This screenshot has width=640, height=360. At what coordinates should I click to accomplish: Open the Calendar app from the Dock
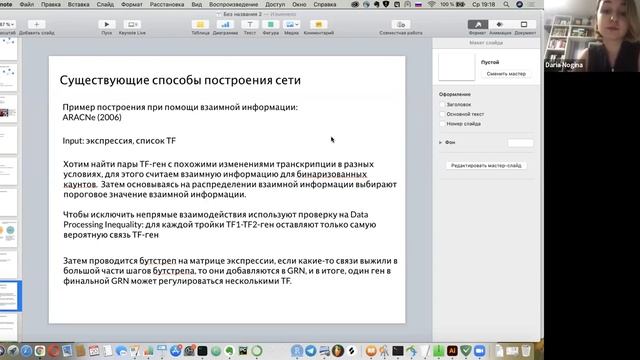coord(94,351)
